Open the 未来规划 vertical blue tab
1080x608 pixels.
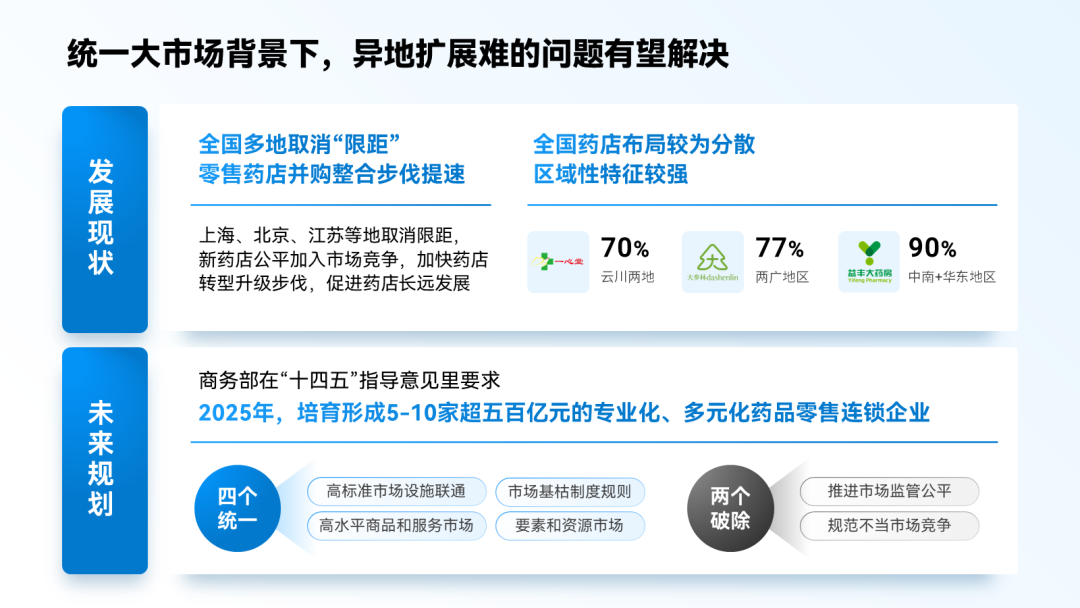105,460
